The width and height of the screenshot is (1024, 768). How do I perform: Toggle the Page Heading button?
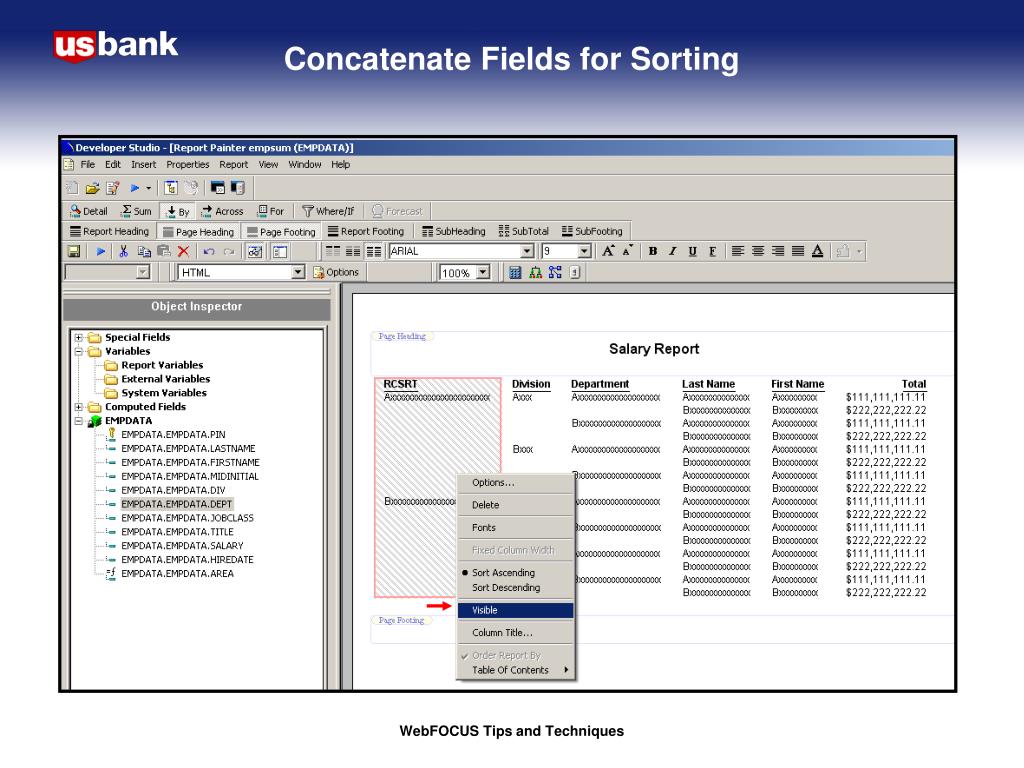click(x=199, y=232)
